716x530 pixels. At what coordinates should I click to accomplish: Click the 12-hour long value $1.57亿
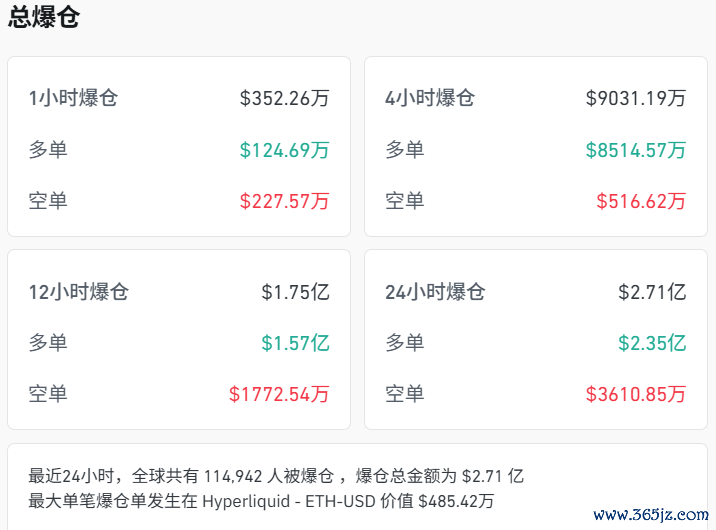[x=295, y=343]
